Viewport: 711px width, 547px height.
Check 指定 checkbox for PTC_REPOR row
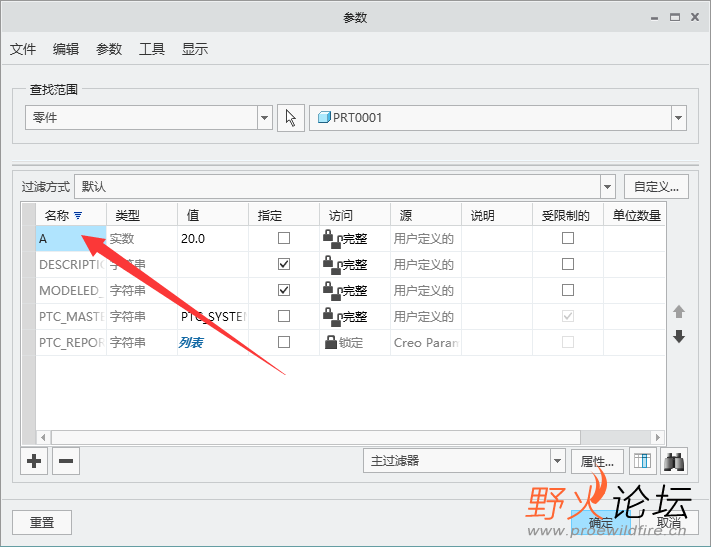284,342
